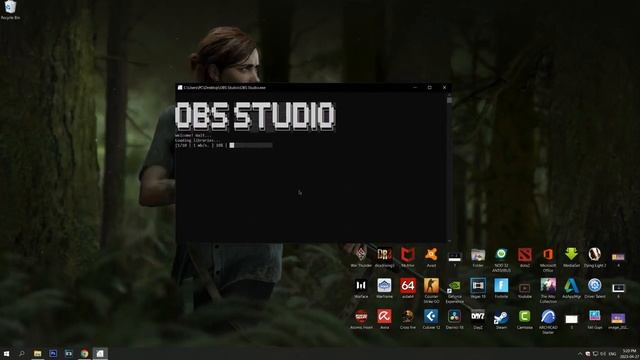Maximize the OBS Studio console window
Viewport: 640px width, 360px height.
pos(430,87)
